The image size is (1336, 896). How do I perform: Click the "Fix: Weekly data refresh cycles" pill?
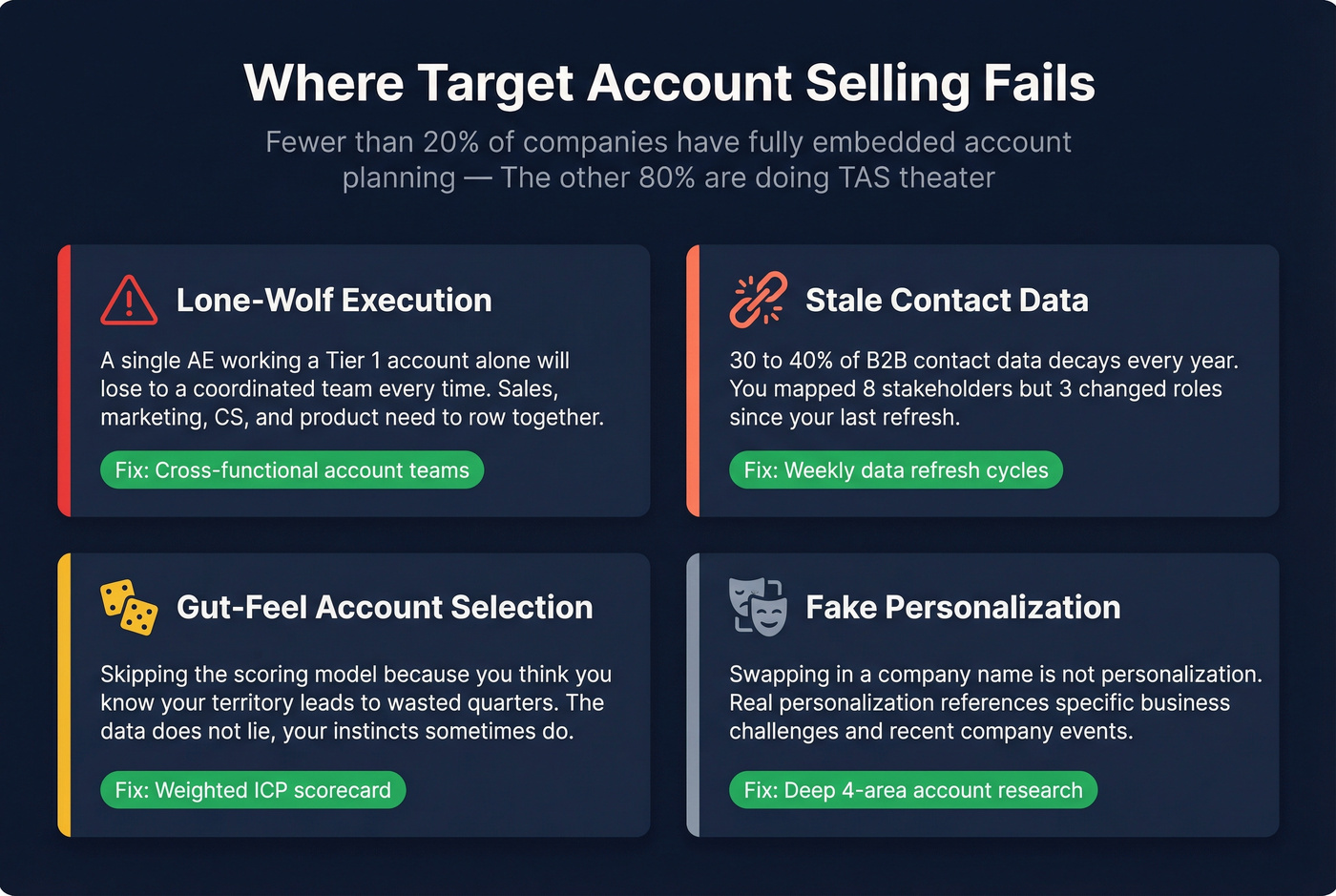(x=895, y=470)
